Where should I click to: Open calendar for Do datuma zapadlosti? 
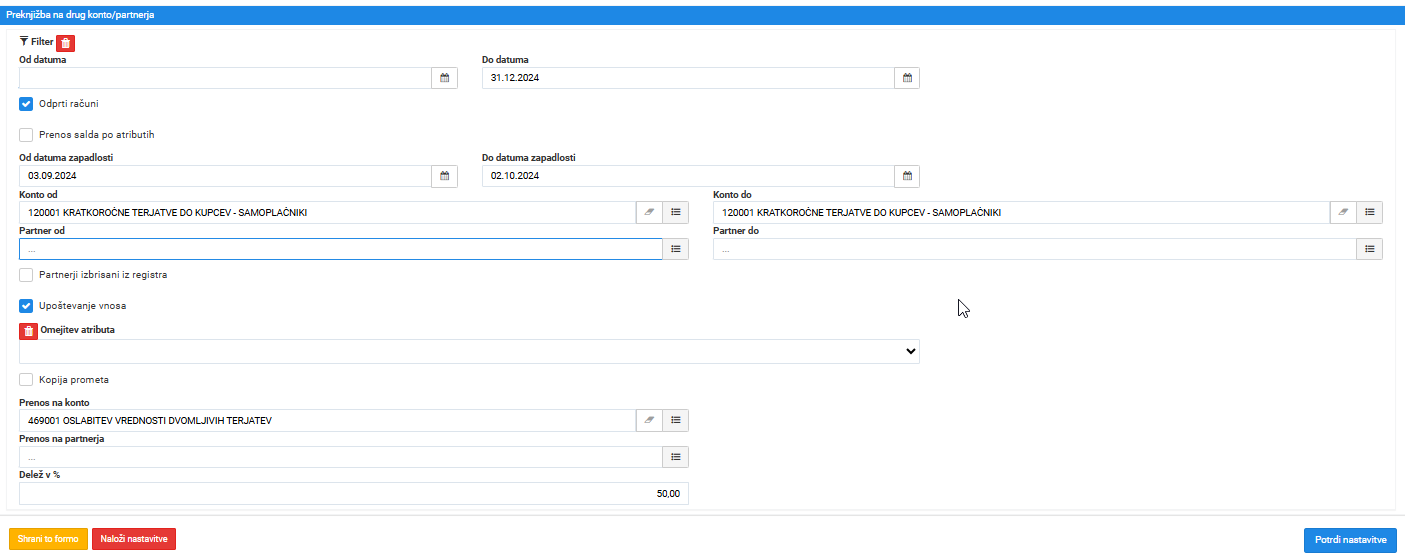[x=907, y=176]
